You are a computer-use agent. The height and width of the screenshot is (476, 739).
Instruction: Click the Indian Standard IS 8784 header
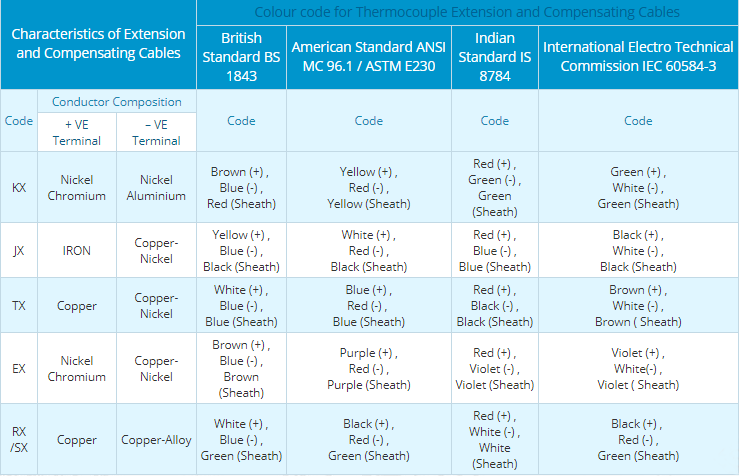tap(494, 57)
